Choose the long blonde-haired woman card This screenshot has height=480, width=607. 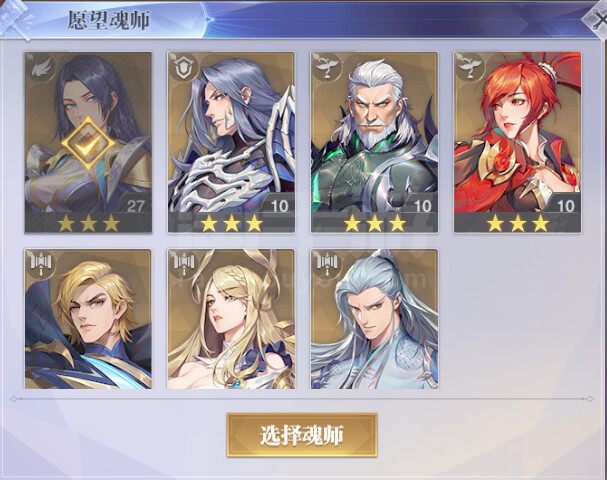point(231,319)
